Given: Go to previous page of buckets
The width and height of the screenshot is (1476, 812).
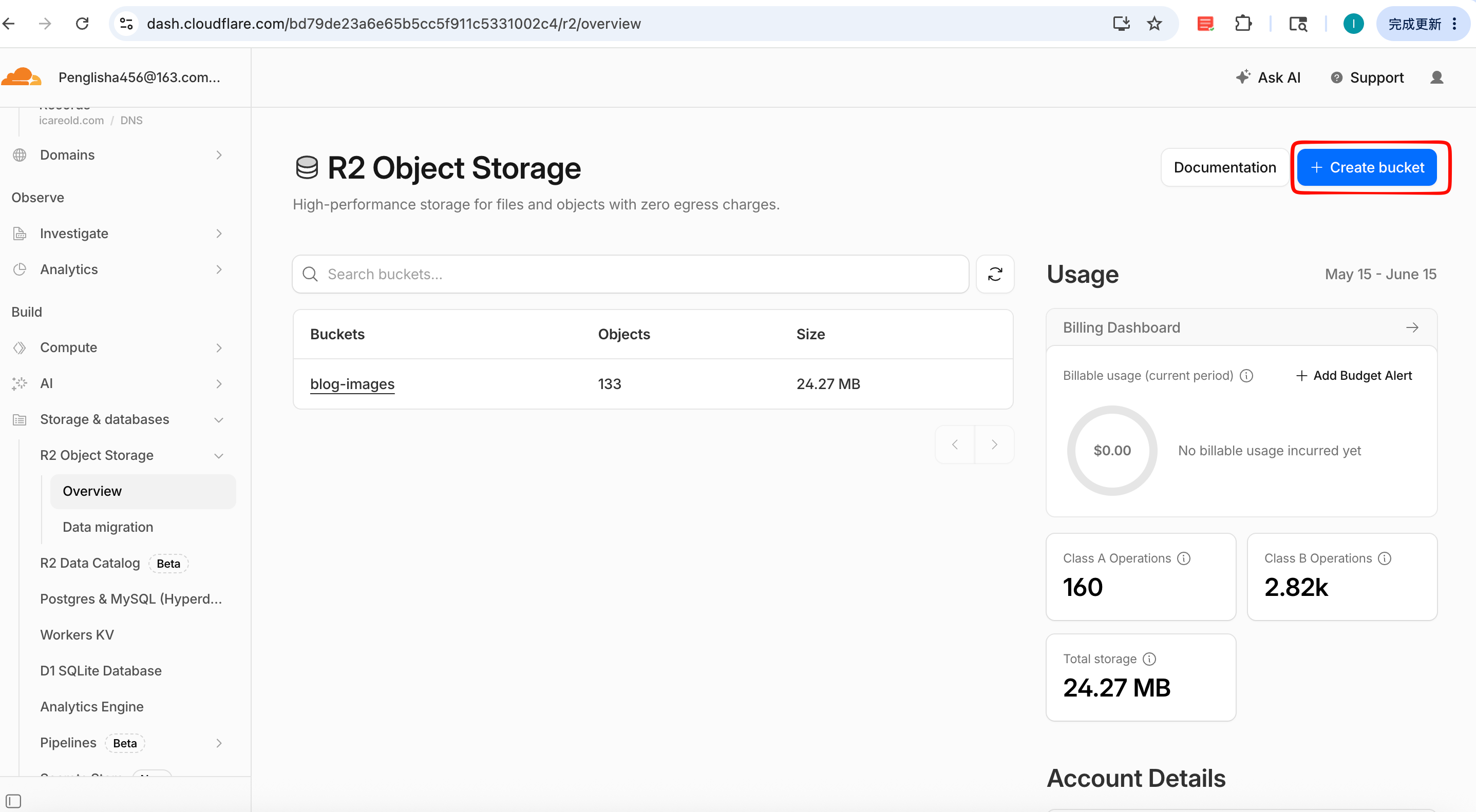Looking at the screenshot, I should pos(955,444).
